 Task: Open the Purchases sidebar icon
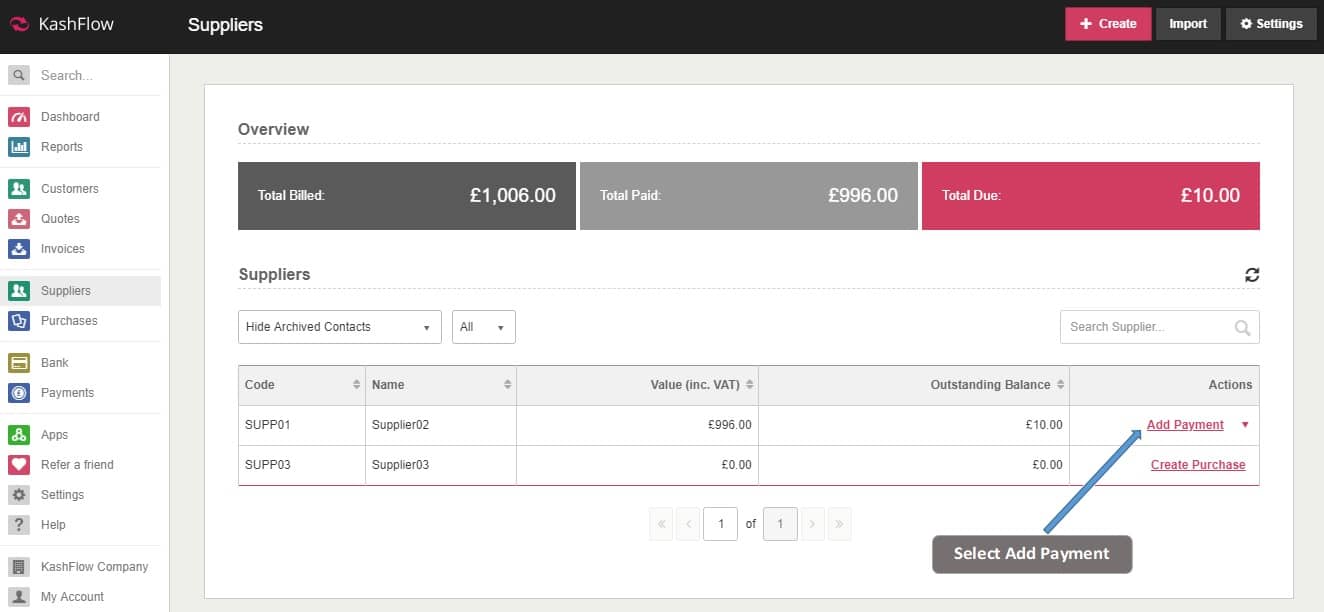click(19, 321)
